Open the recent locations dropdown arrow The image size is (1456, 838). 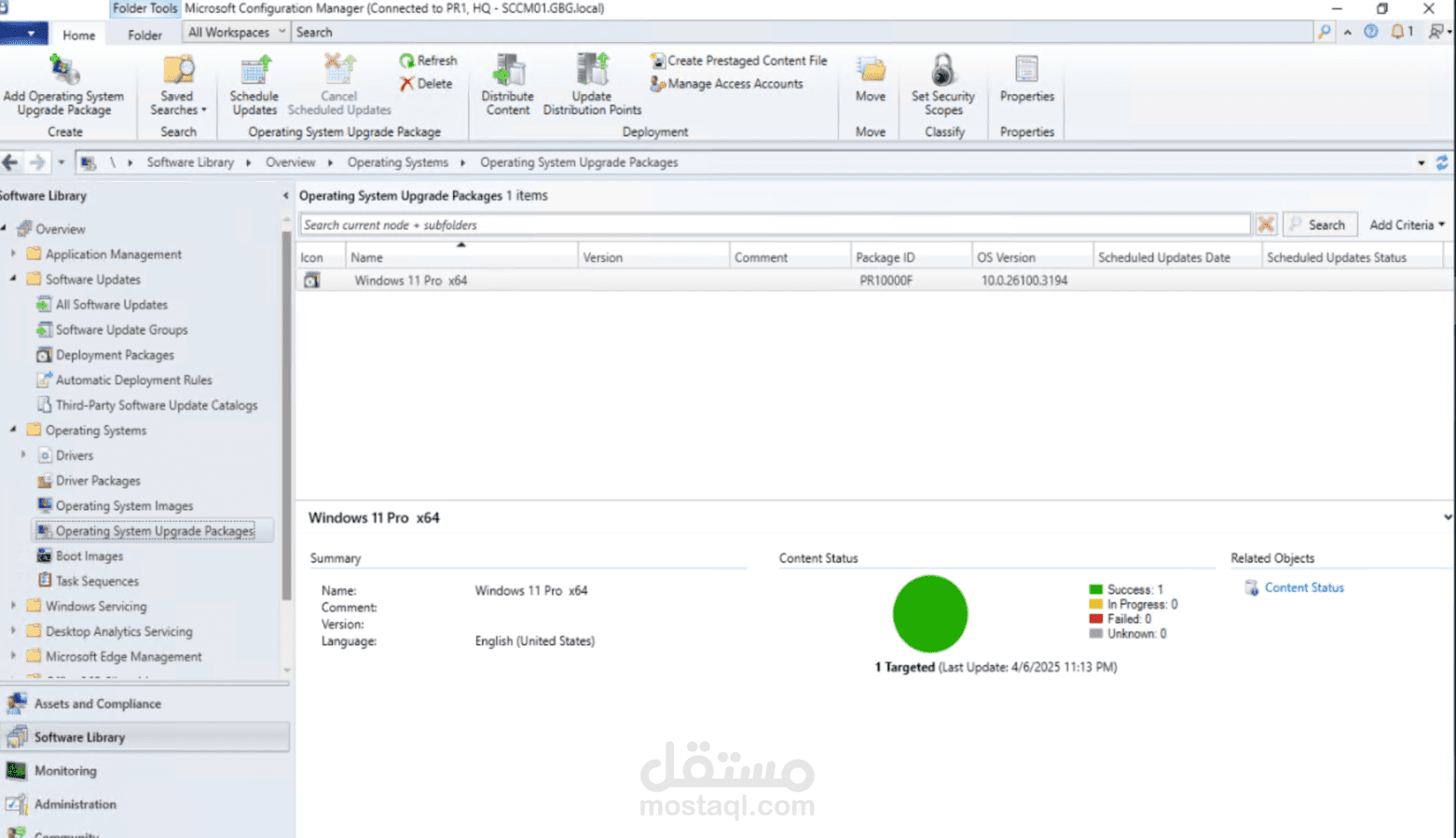click(62, 162)
